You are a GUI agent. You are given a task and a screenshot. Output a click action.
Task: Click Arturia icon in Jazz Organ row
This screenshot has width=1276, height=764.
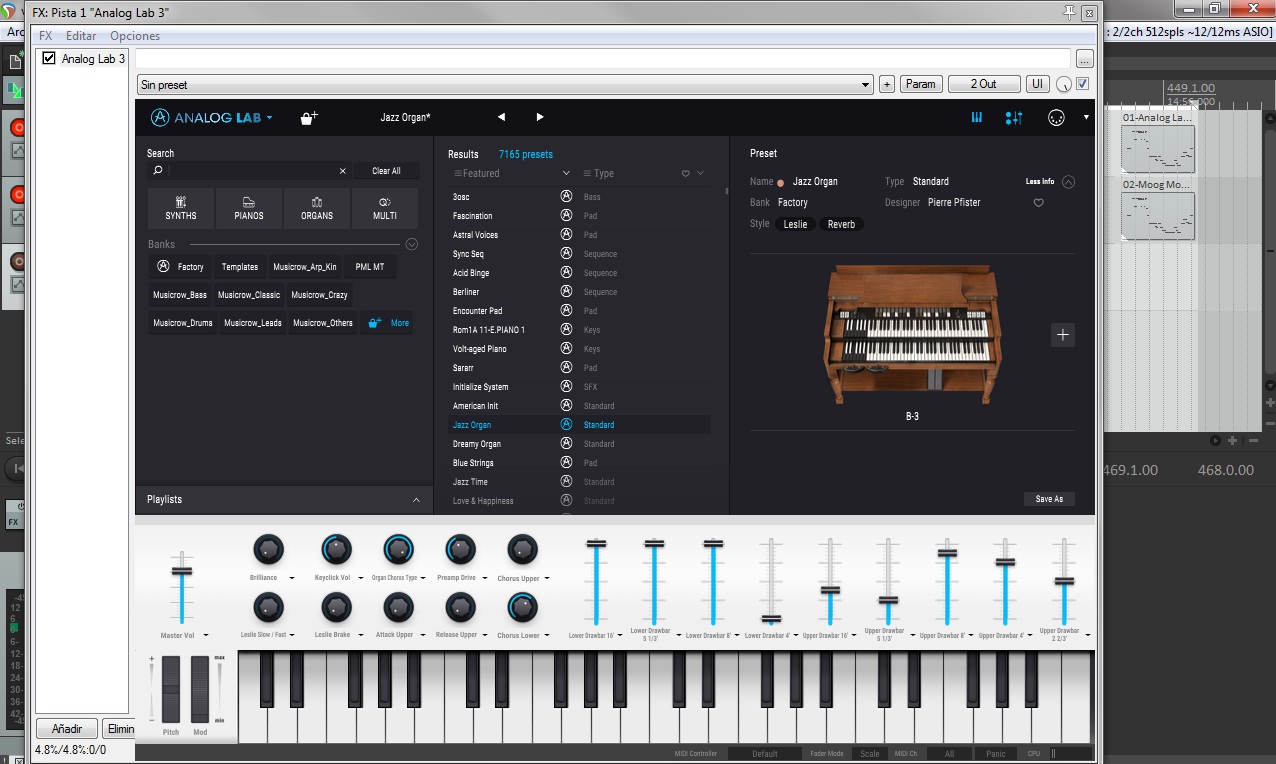coord(566,425)
